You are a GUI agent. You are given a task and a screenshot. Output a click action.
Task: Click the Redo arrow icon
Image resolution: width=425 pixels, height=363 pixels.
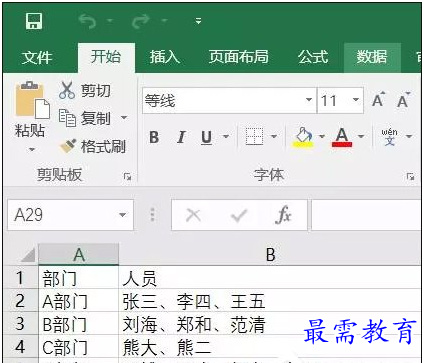click(x=140, y=22)
